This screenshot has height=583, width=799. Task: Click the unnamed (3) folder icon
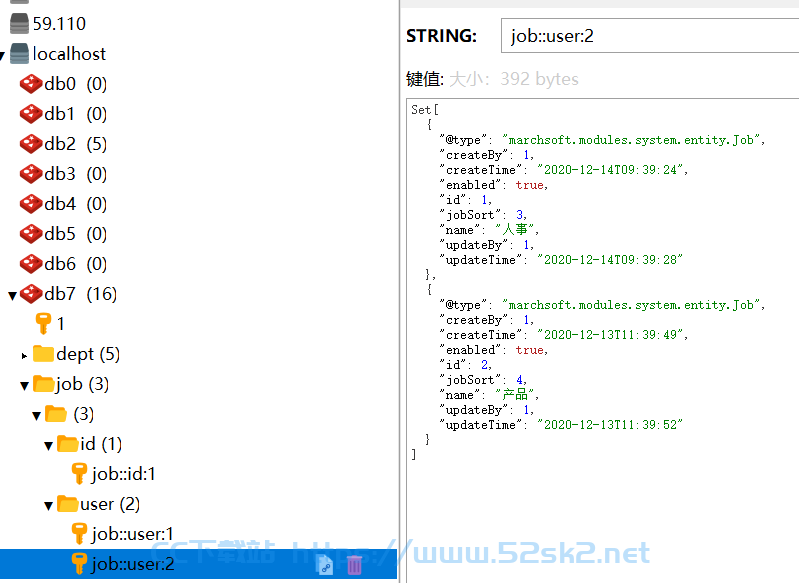point(56,414)
